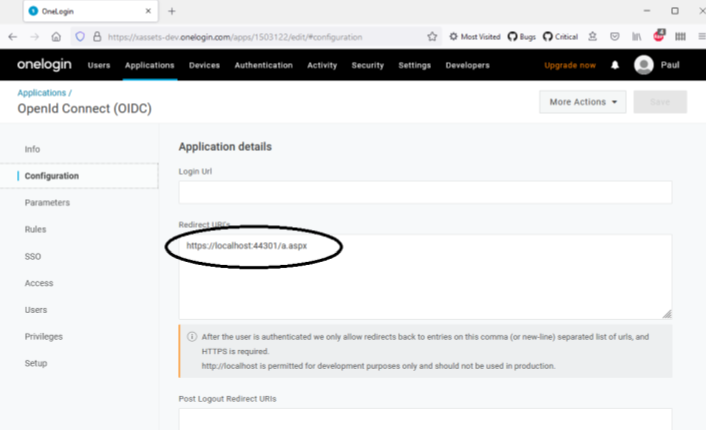Open the Developers menu
The image size is (706, 430).
467,65
